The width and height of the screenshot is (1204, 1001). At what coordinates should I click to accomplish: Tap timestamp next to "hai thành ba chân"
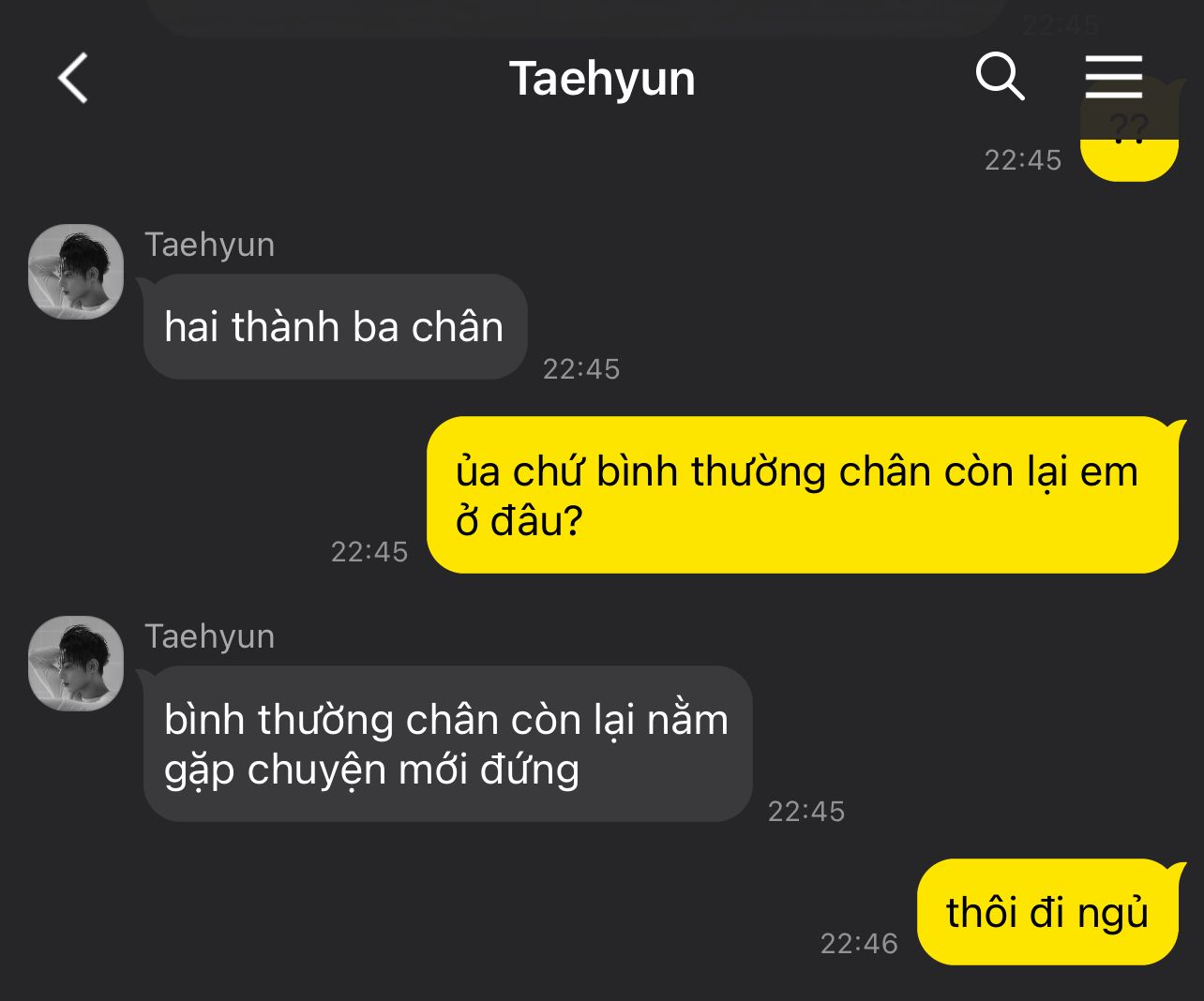click(x=581, y=368)
